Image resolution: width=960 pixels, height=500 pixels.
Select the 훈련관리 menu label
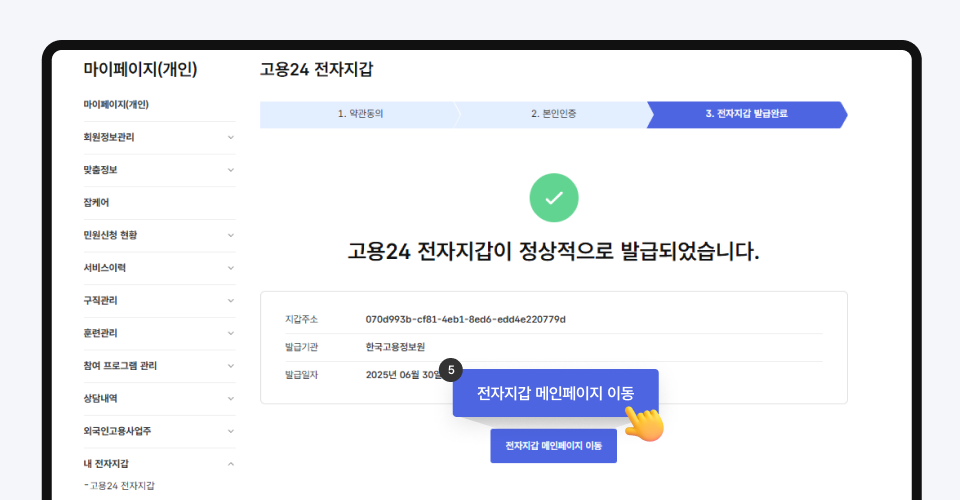(x=100, y=333)
